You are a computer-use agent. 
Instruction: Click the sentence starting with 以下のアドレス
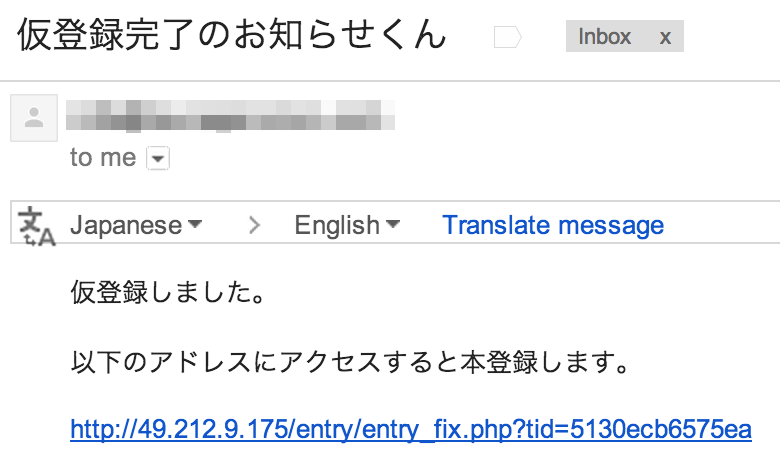click(x=350, y=361)
